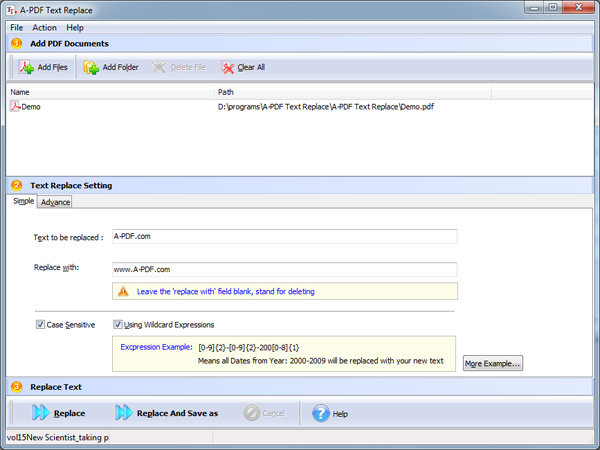Click the A-PDF Text Replace title bar icon
Viewport: 600px width, 450px height.
[x=11, y=10]
